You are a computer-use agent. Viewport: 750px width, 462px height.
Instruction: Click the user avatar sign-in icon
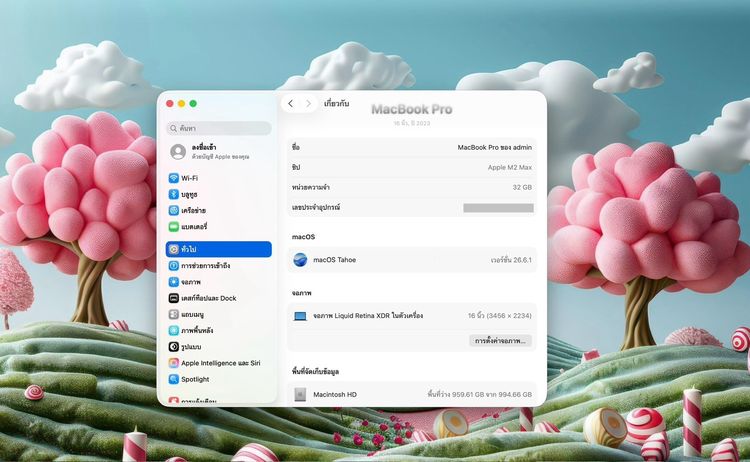178,152
